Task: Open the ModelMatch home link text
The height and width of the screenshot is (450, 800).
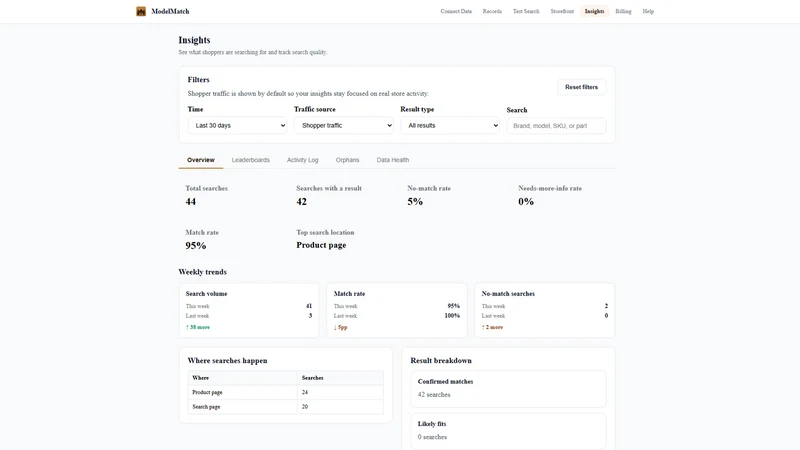Action: coord(170,11)
